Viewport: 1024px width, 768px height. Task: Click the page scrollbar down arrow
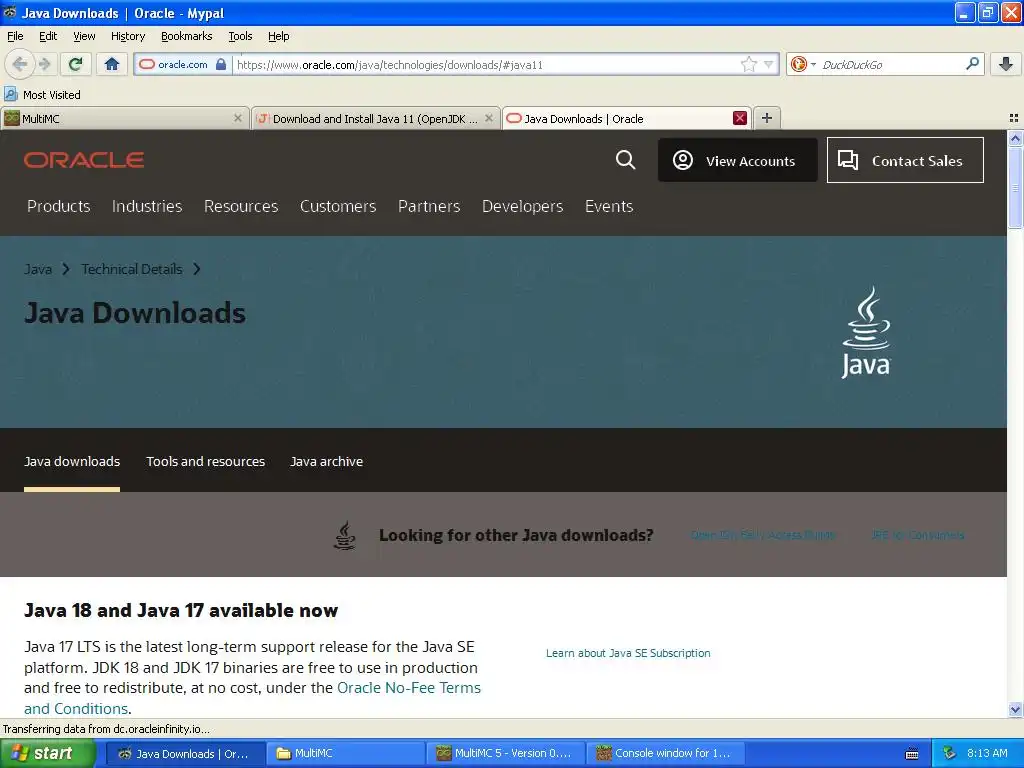(x=1015, y=709)
